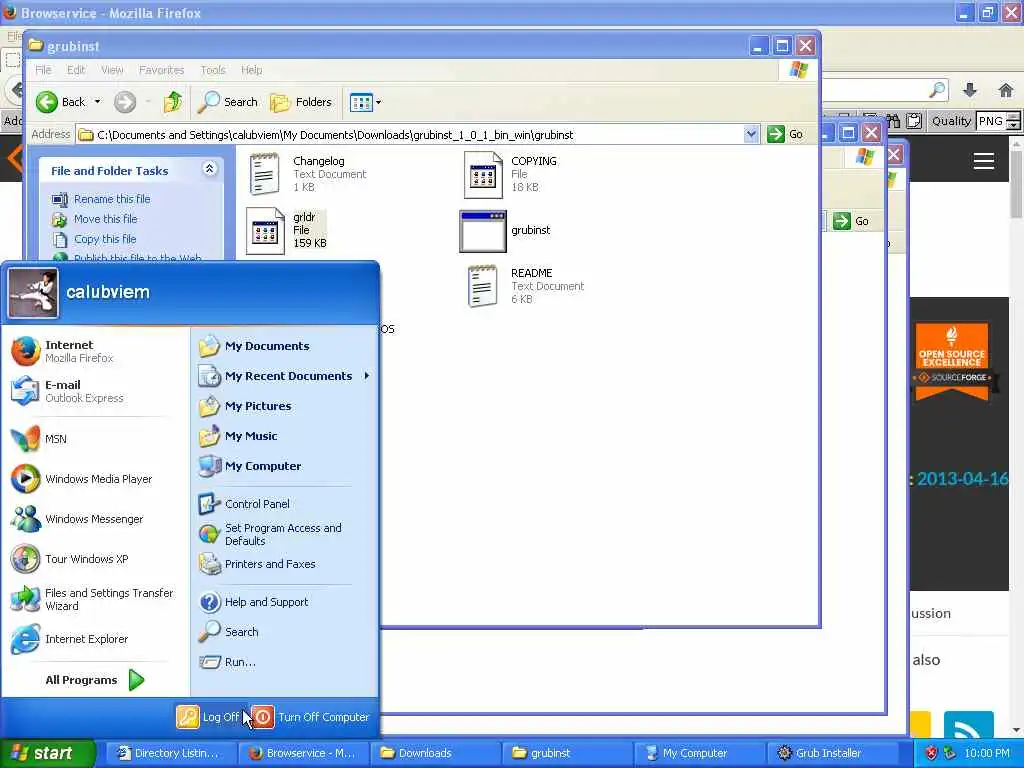Open Help and Support
1024x768 pixels.
tap(285, 602)
